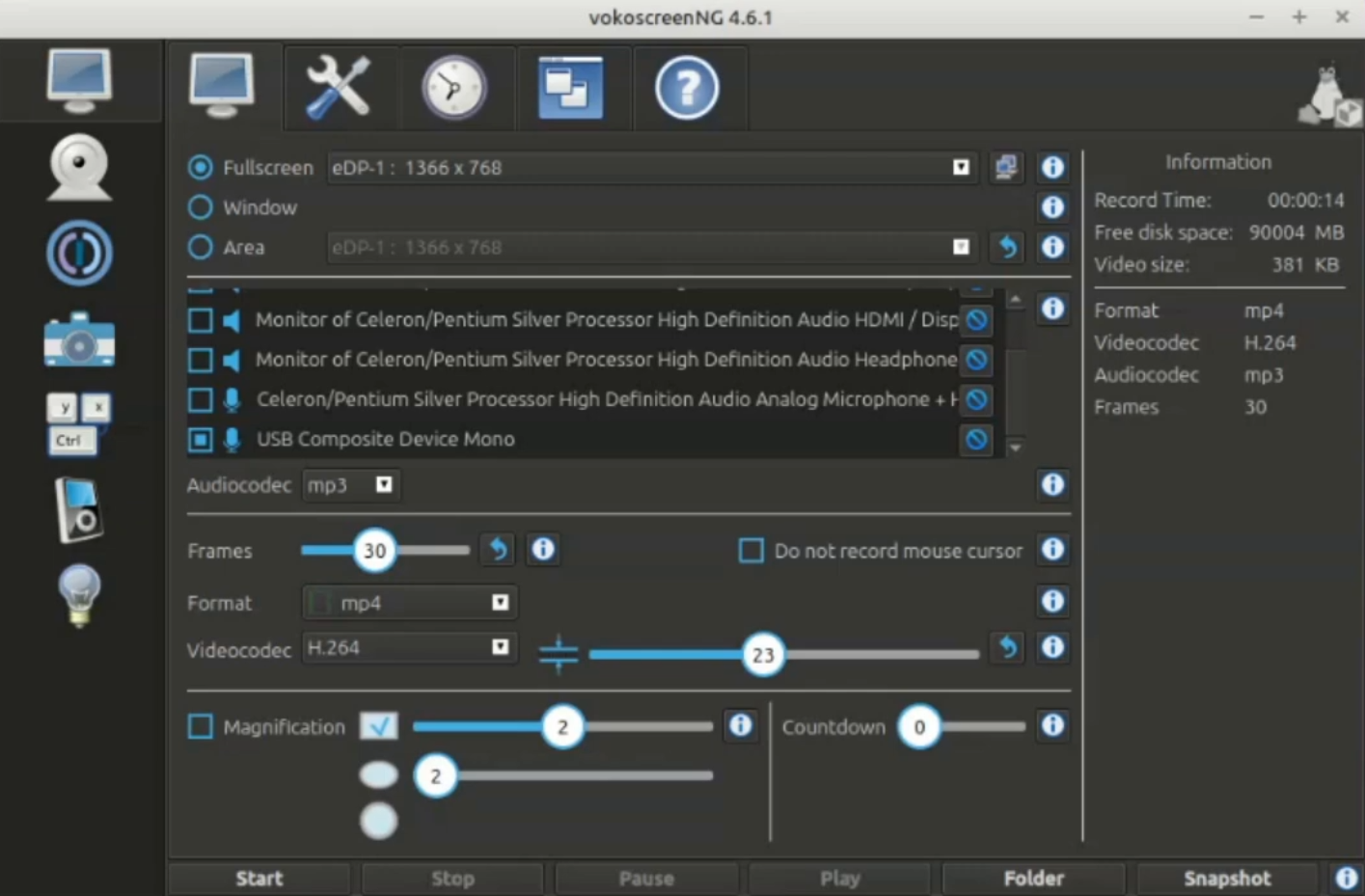This screenshot has width=1365, height=896.
Task: Expand the Audiocodec mp3 dropdown
Action: (350, 484)
